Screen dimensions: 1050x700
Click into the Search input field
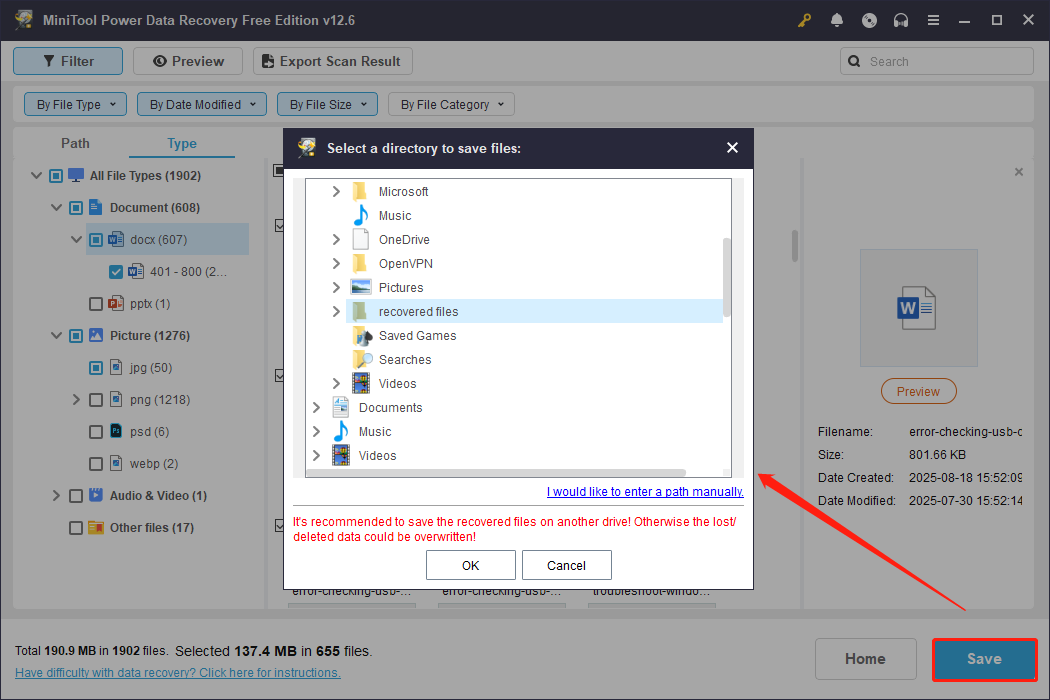[937, 62]
